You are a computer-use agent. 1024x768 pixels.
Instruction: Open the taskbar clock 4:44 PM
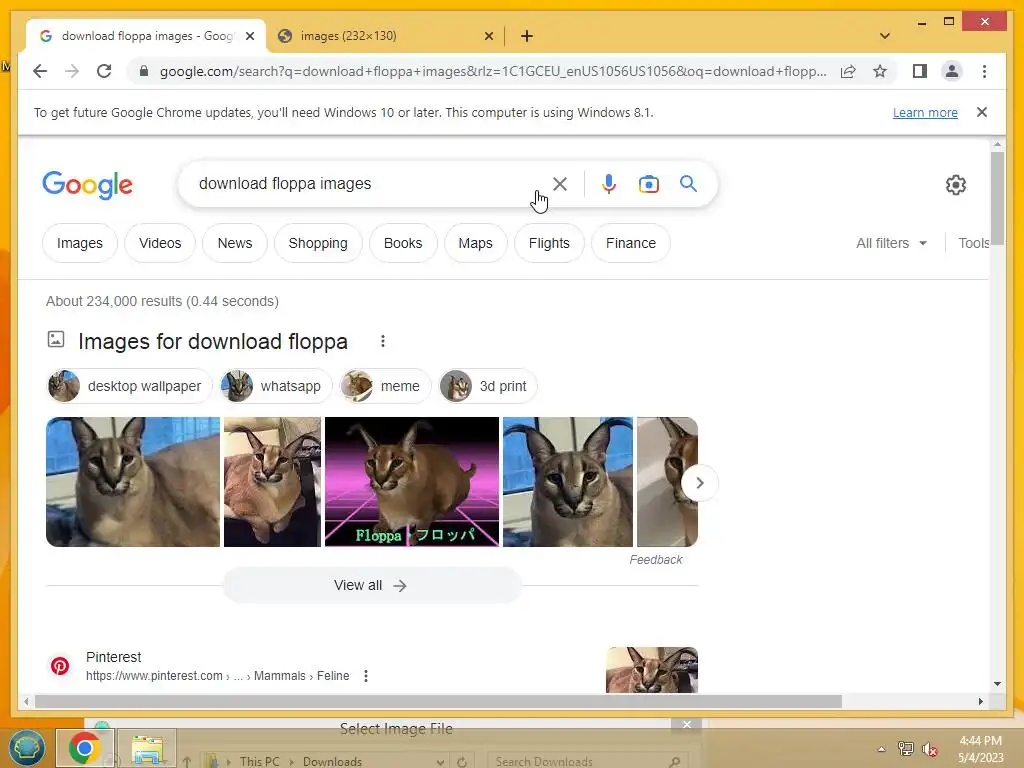[980, 748]
